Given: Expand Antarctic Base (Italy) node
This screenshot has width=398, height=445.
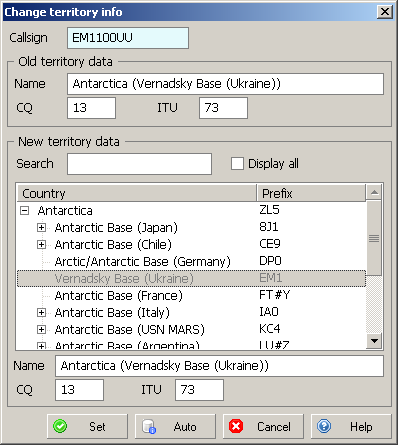Looking at the screenshot, I should point(41,313).
